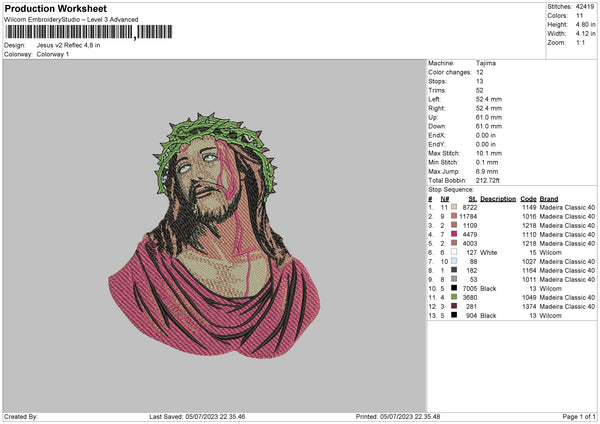Click the Colors value 11
Image resolution: width=600 pixels, height=424 pixels.
click(x=579, y=16)
